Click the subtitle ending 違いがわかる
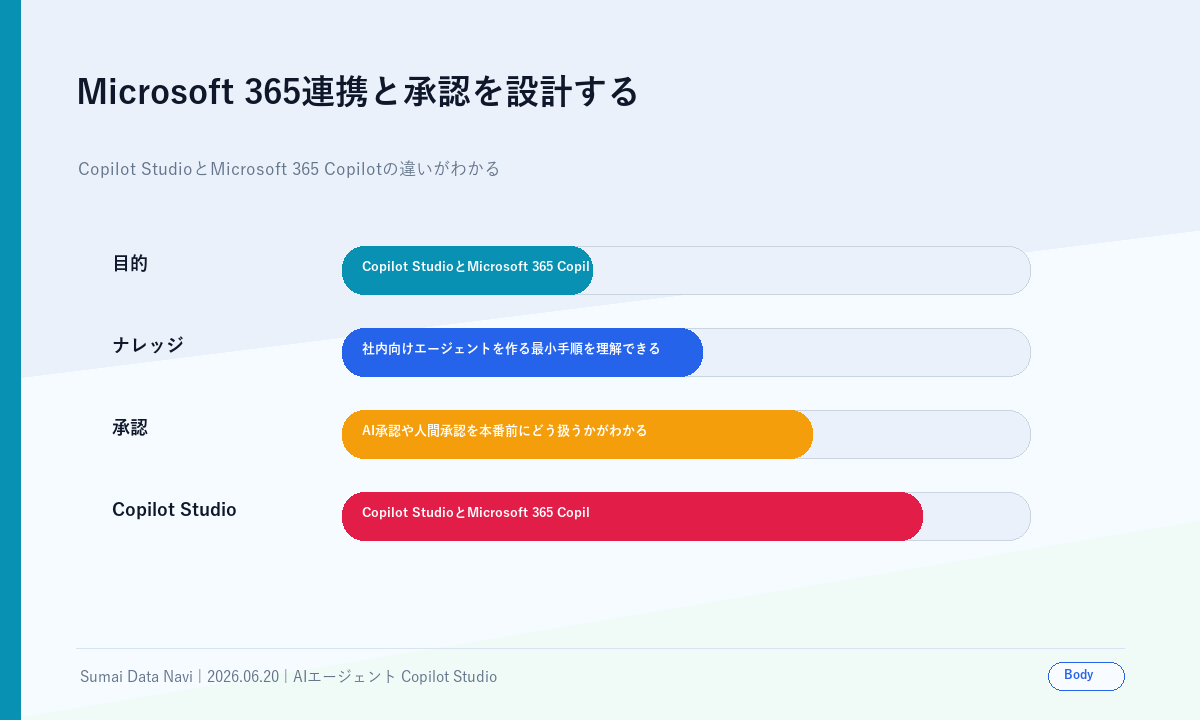Viewport: 1200px width, 720px height. click(x=289, y=169)
